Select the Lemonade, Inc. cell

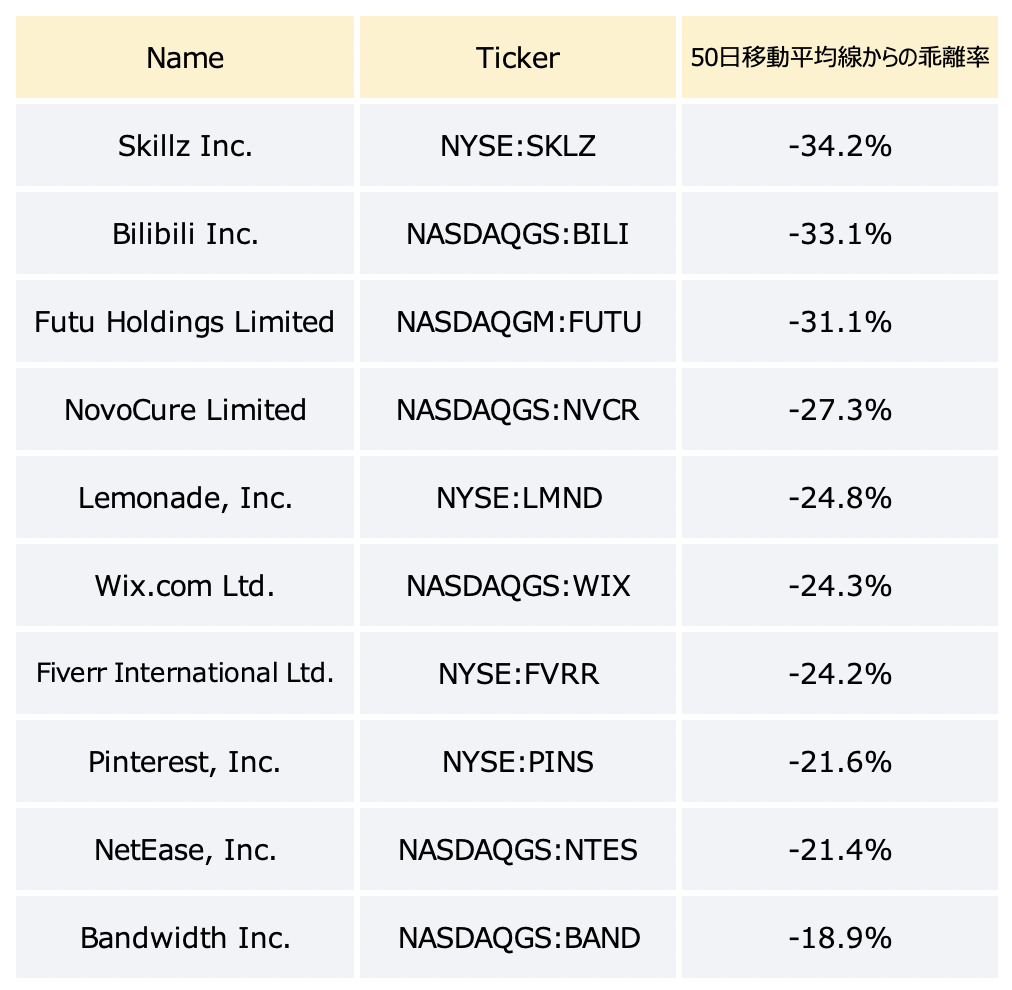(x=185, y=497)
